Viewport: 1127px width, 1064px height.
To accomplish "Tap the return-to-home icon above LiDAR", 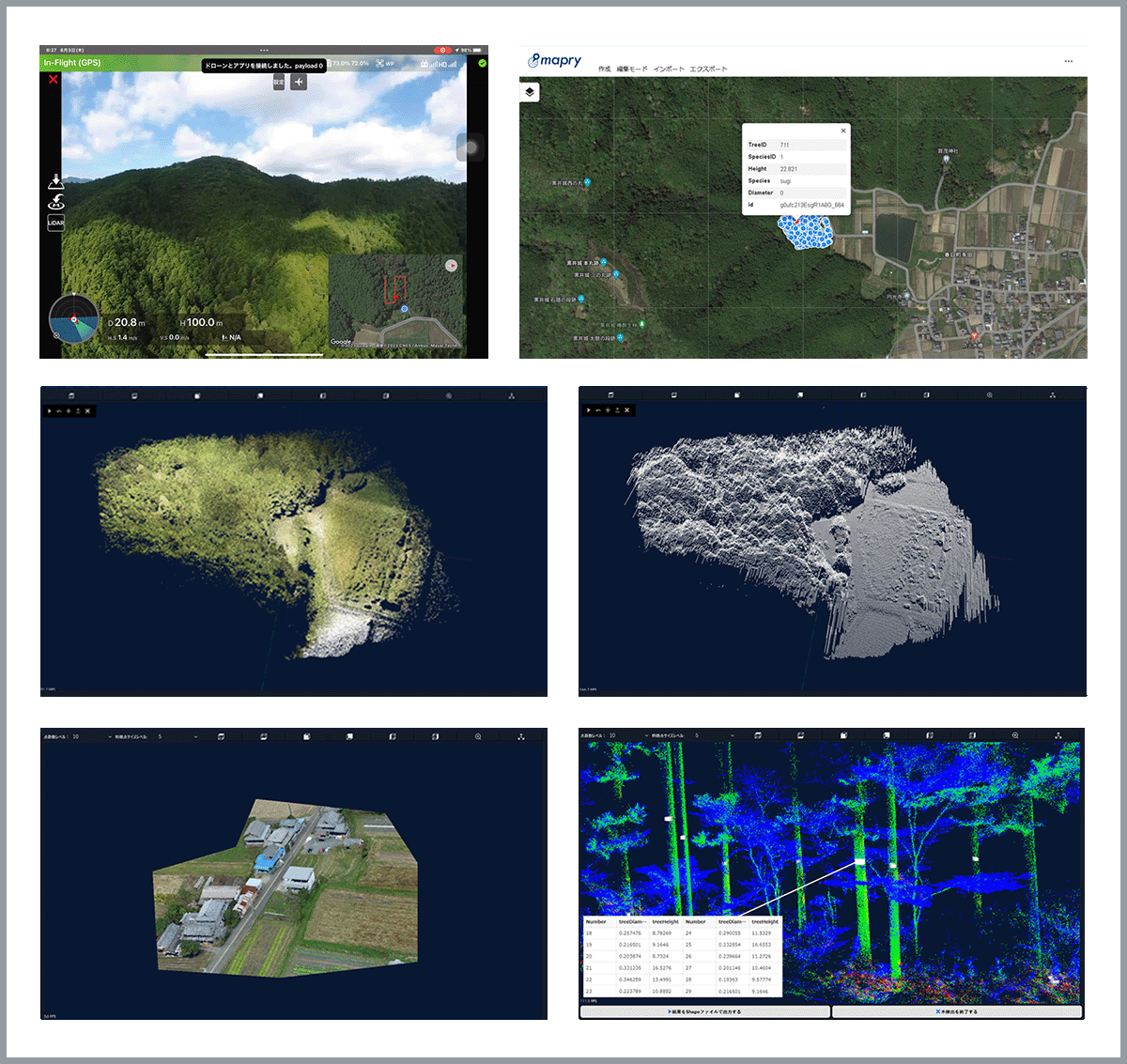I will [x=55, y=202].
